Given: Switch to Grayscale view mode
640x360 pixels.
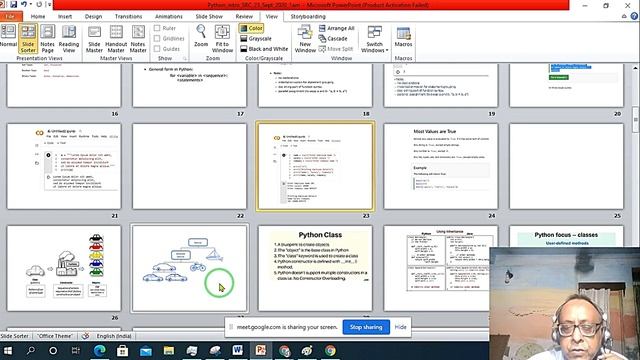Looking at the screenshot, I should pyautogui.click(x=256, y=38).
